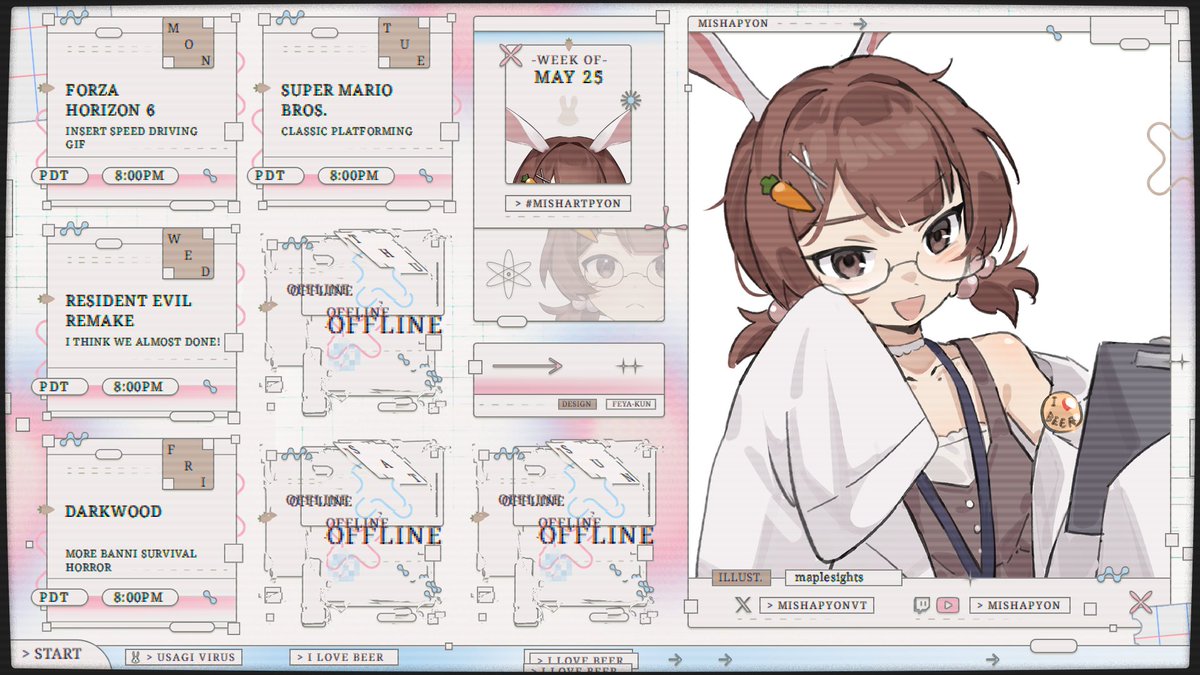Click text 'I THINK WE ALMOST DONE!'
Image resolution: width=1200 pixels, height=675 pixels.
point(143,342)
